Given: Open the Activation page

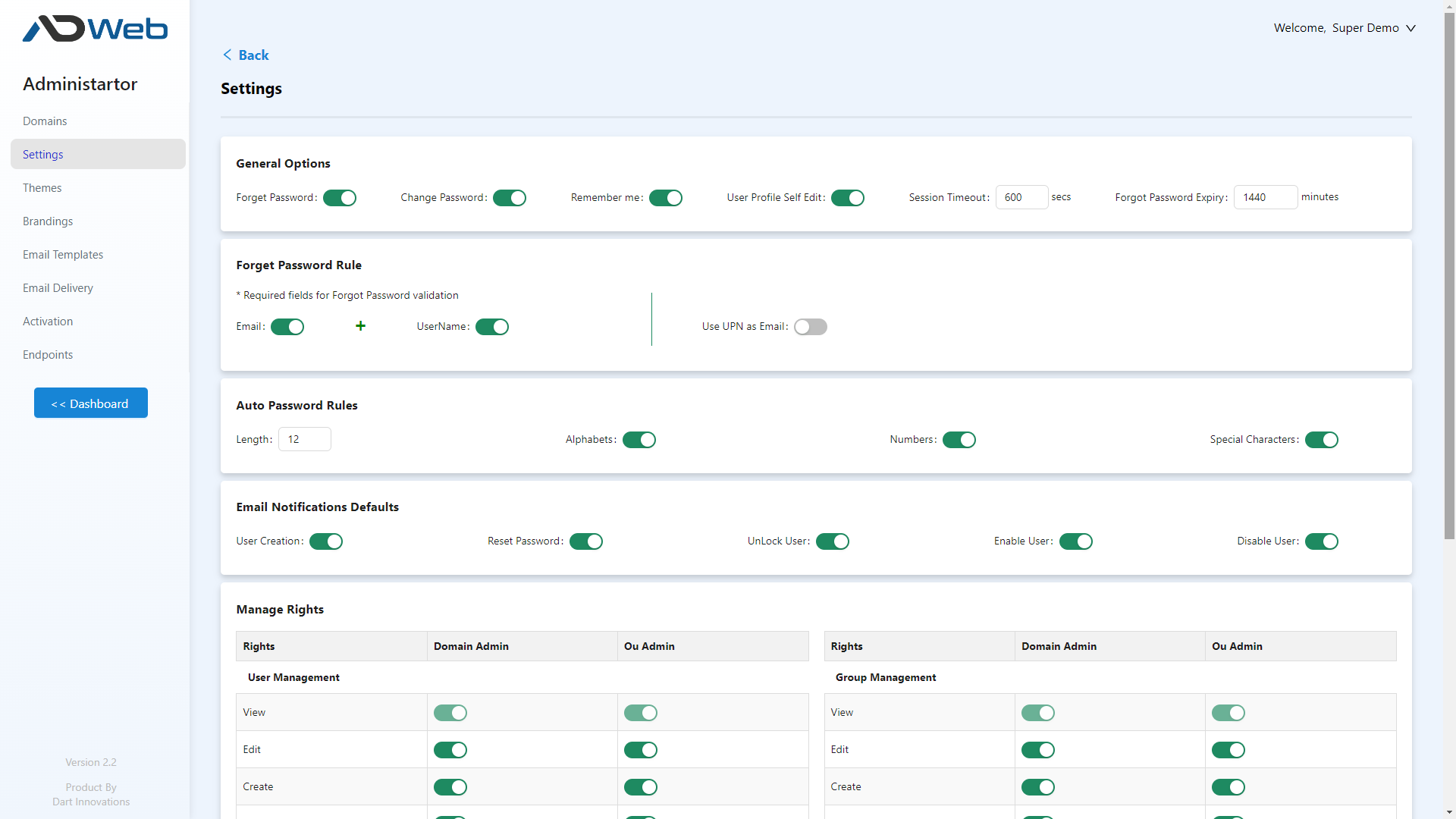Looking at the screenshot, I should (x=47, y=321).
